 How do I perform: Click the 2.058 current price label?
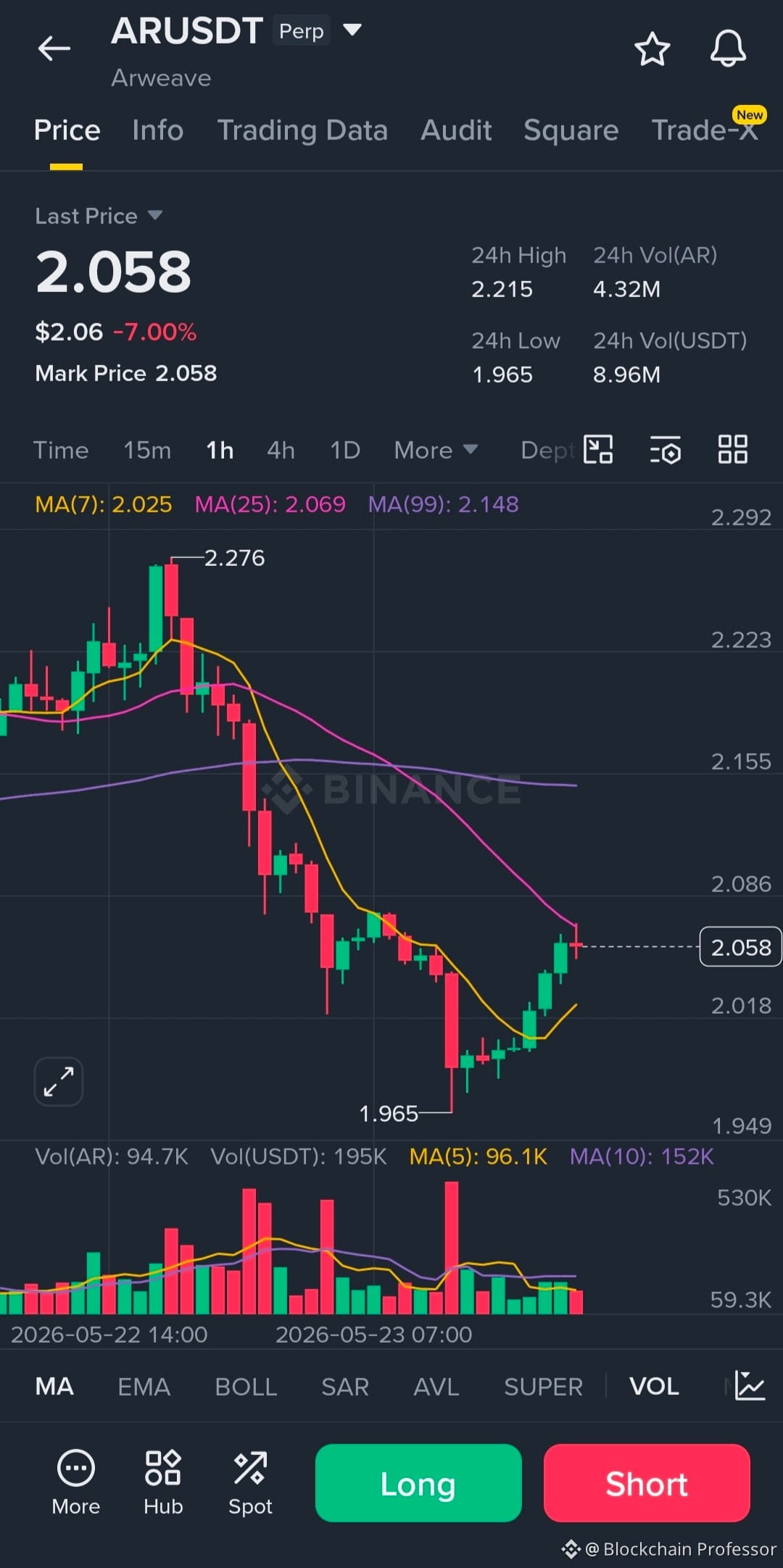tap(740, 947)
